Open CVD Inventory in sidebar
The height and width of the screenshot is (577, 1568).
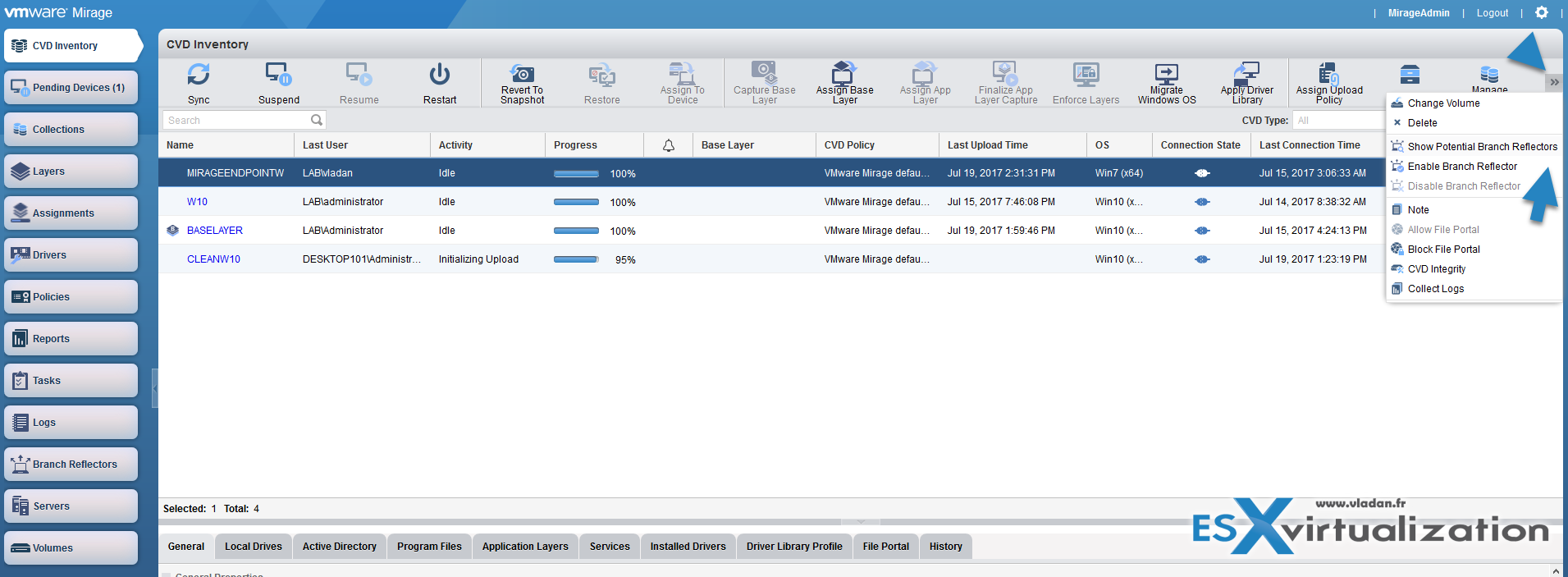tap(71, 46)
